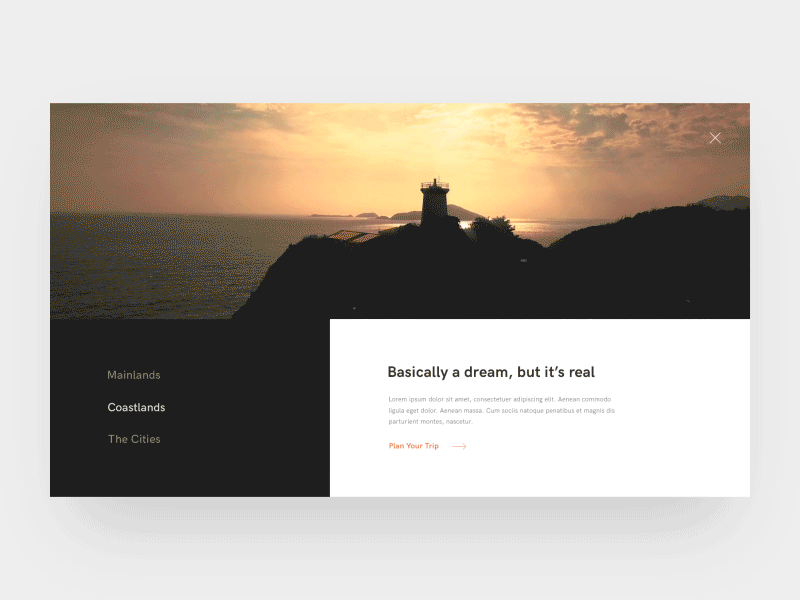Select the lighthouse hero photo
Screen dimensions: 800x600
point(400,200)
